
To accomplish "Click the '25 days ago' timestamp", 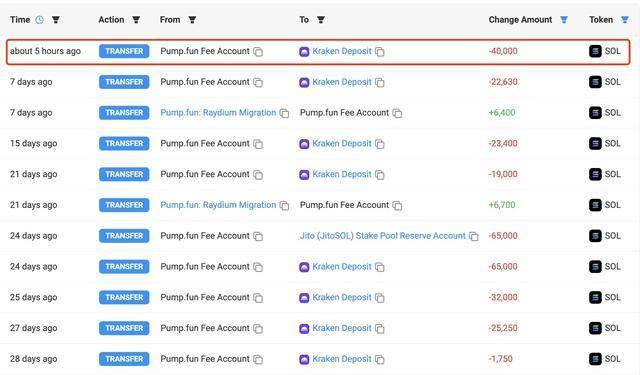I will coord(33,297).
